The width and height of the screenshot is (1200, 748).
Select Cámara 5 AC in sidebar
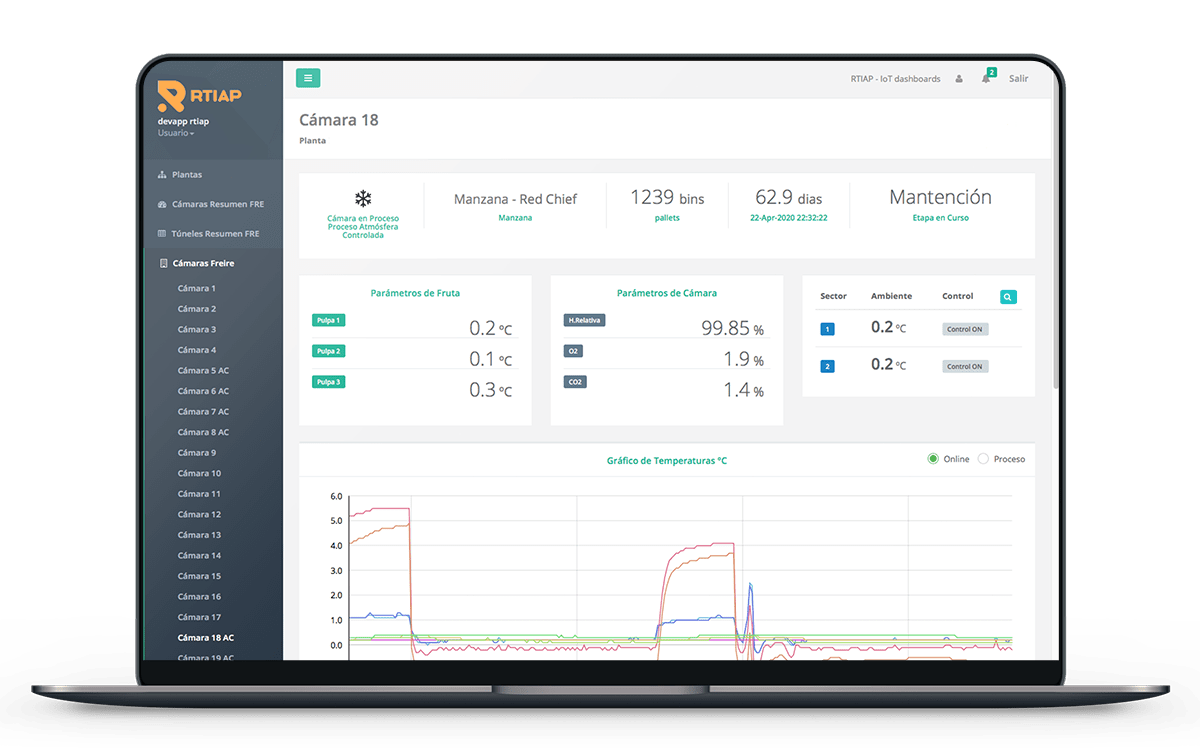pyautogui.click(x=203, y=370)
